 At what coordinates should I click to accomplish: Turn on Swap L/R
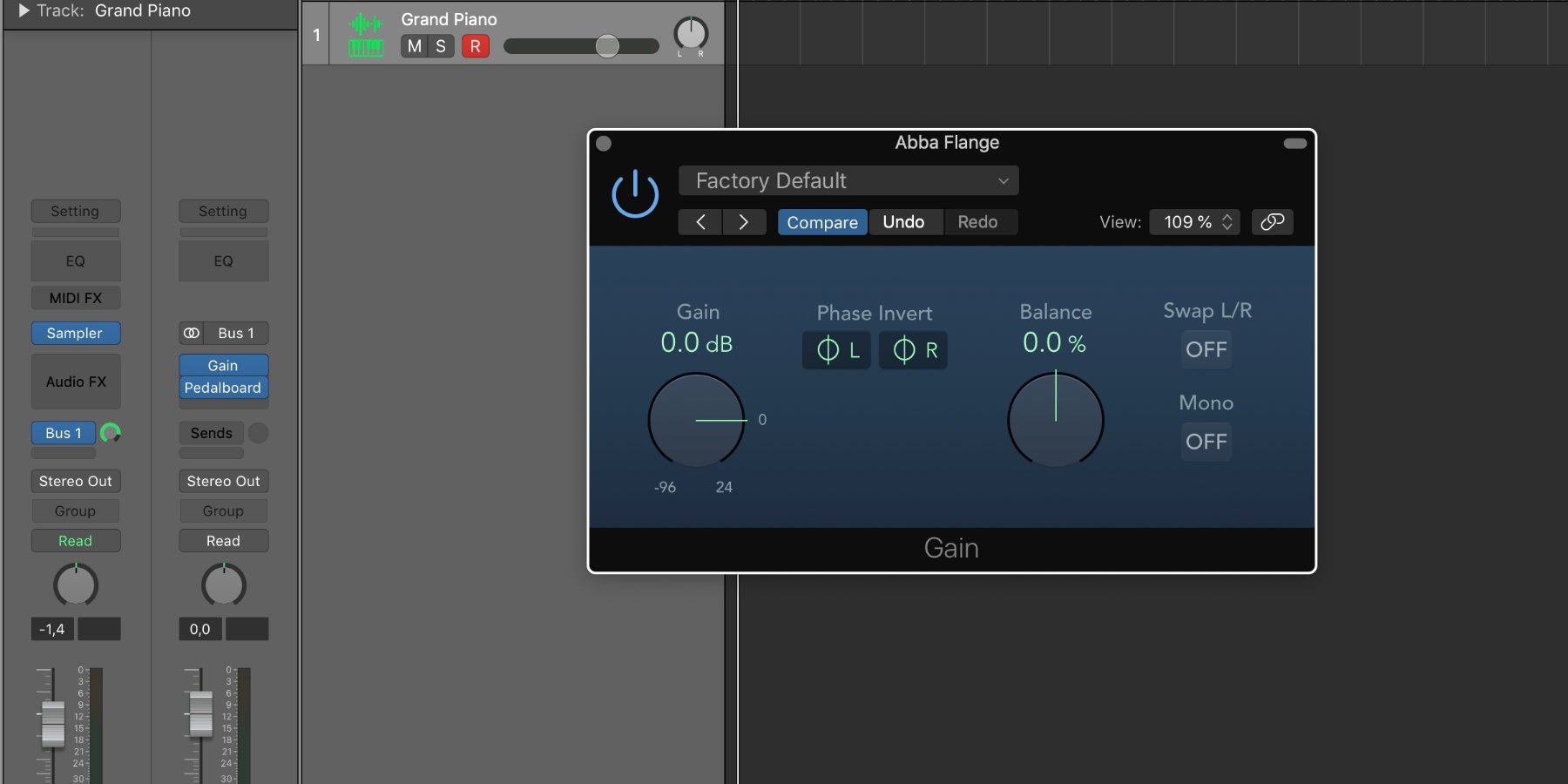pos(1206,349)
